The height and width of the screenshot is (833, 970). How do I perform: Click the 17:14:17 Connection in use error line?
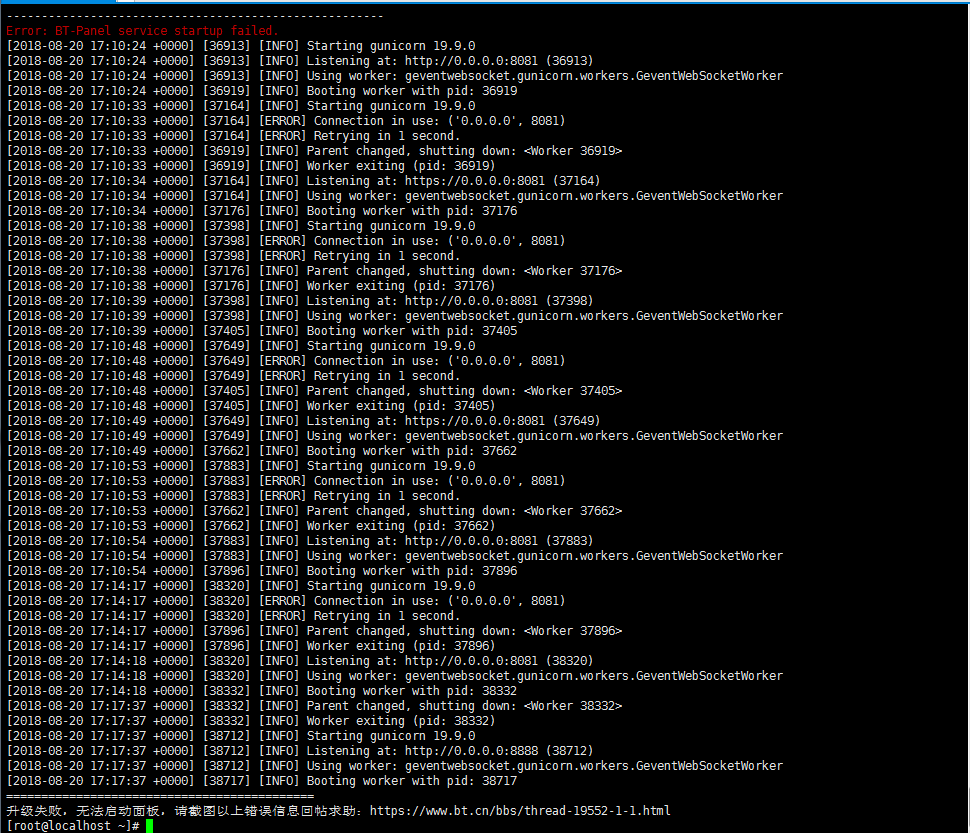tap(286, 601)
